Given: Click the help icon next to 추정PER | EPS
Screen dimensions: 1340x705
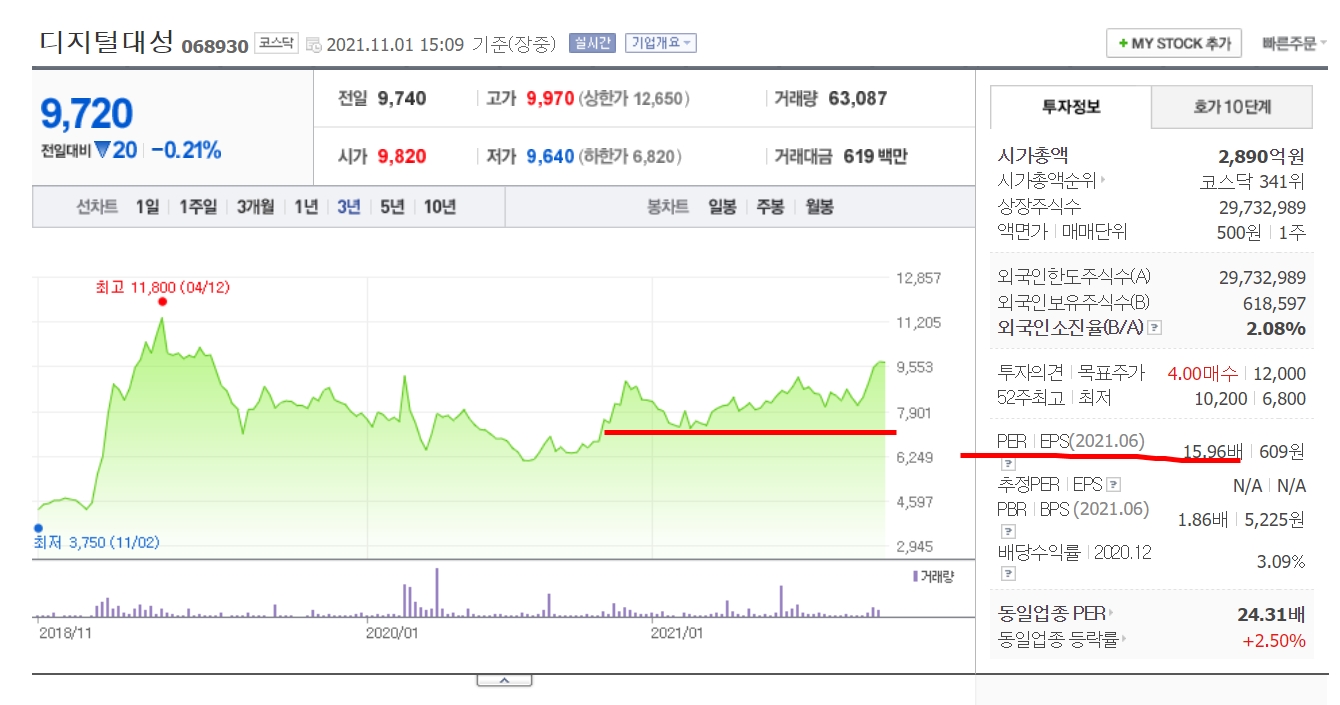Looking at the screenshot, I should (1114, 485).
